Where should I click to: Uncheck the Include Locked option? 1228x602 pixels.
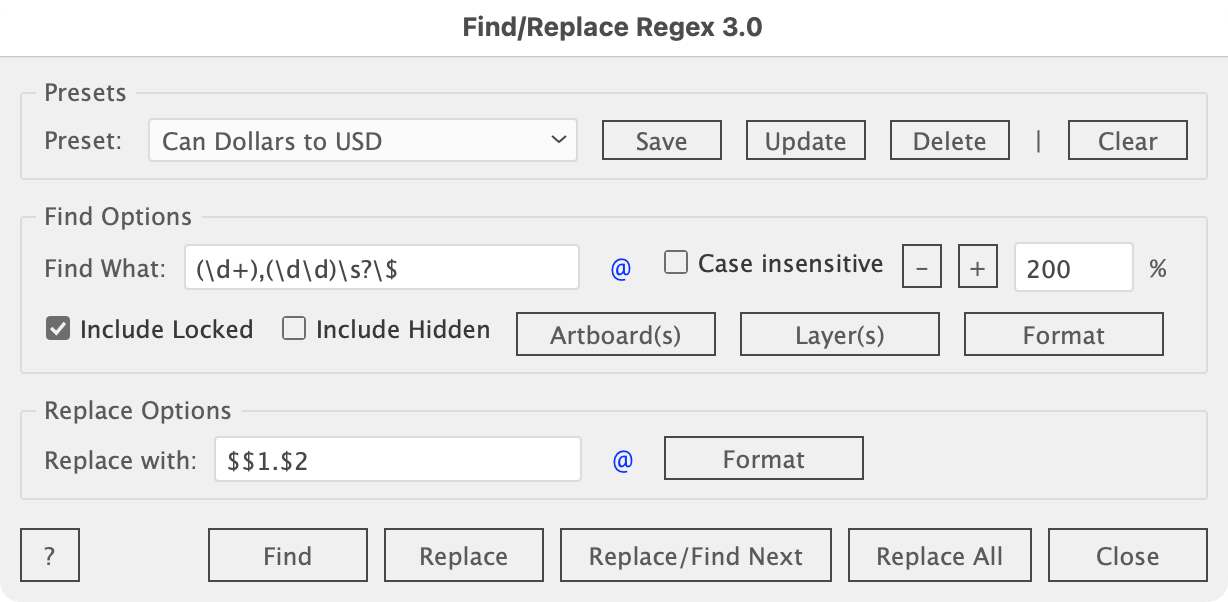click(58, 329)
